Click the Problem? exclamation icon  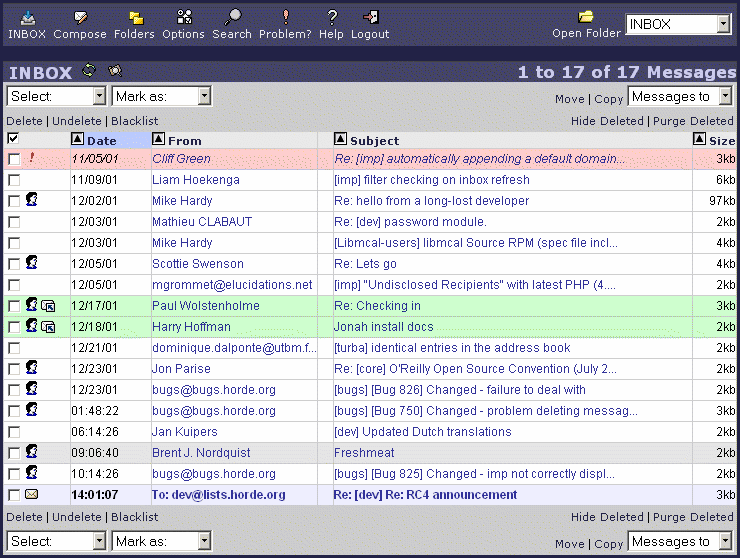point(286,17)
